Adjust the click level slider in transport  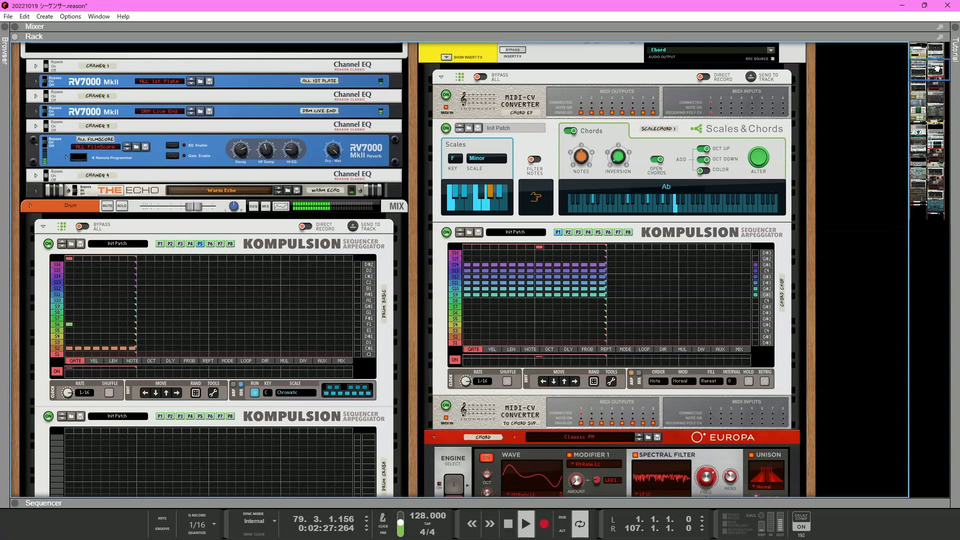tap(400, 525)
